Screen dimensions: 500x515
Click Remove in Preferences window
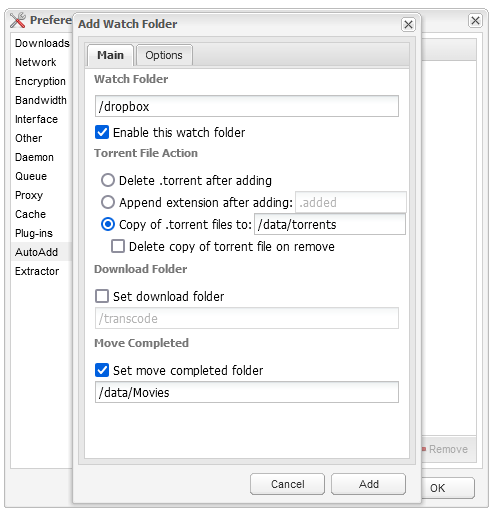445,449
